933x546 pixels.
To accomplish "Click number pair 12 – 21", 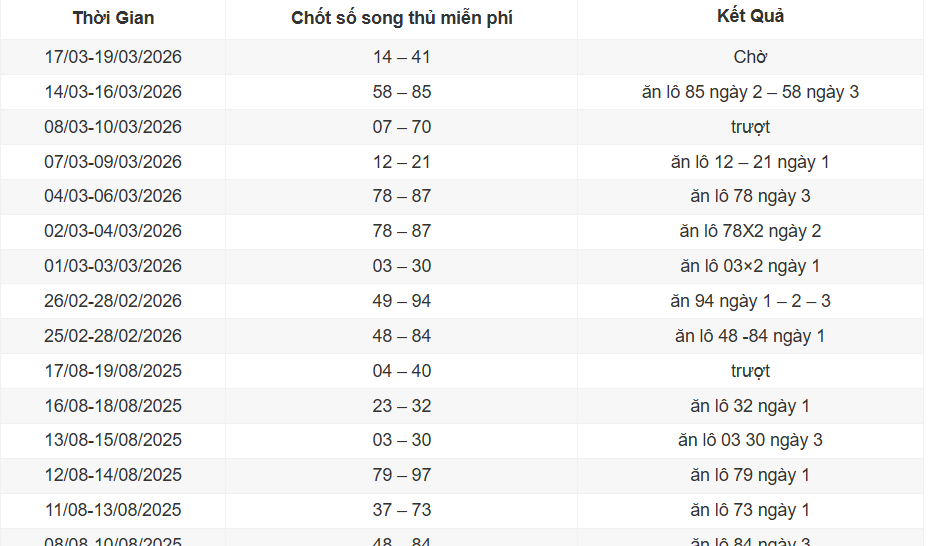I will [x=402, y=162].
